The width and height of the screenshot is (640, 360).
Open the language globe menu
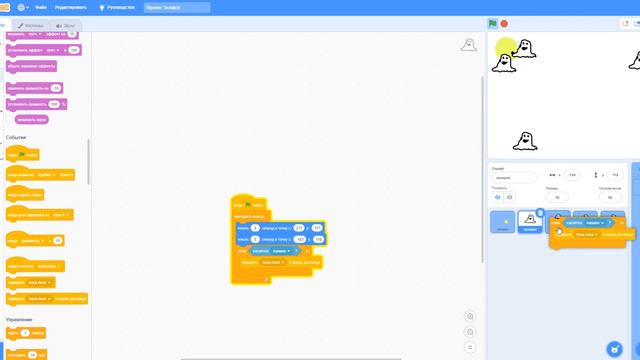[x=22, y=7]
